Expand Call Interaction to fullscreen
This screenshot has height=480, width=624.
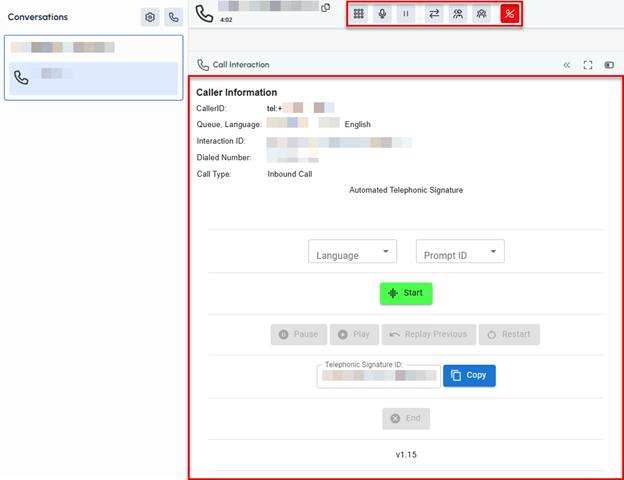coord(588,65)
